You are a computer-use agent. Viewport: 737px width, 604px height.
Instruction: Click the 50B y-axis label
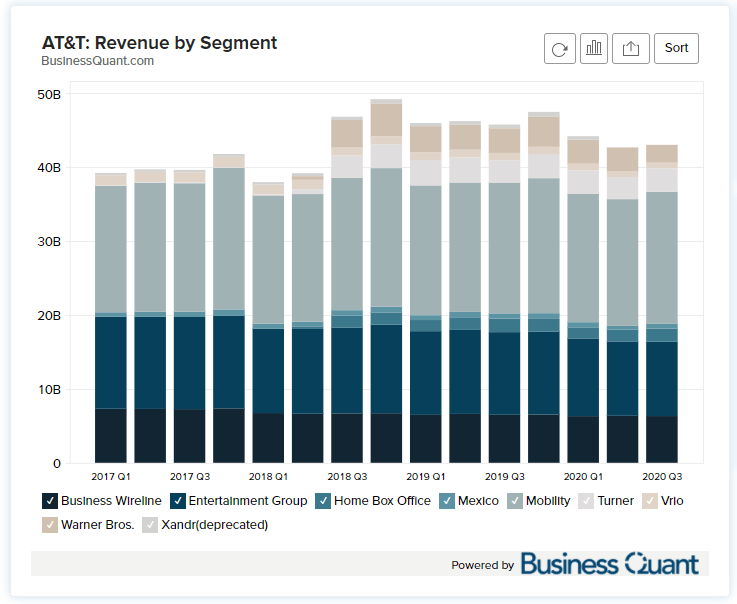tap(49, 94)
